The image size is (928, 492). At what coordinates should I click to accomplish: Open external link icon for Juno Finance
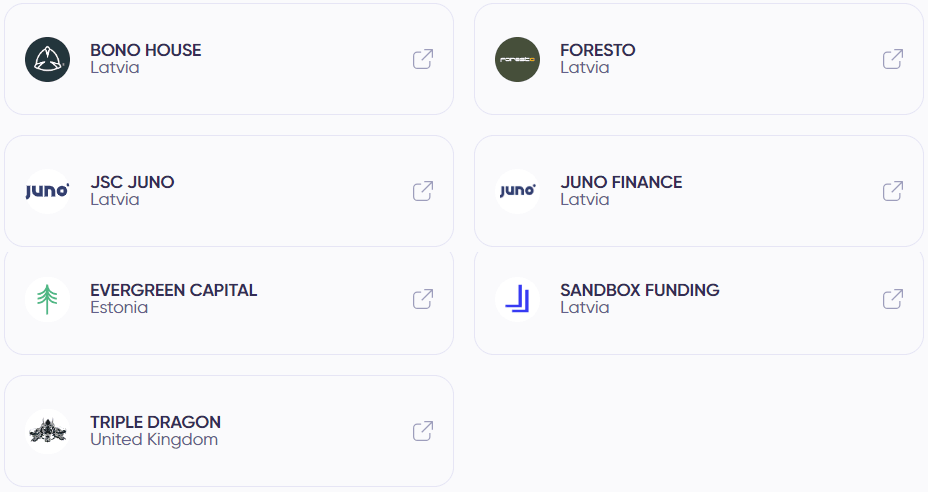[892, 191]
